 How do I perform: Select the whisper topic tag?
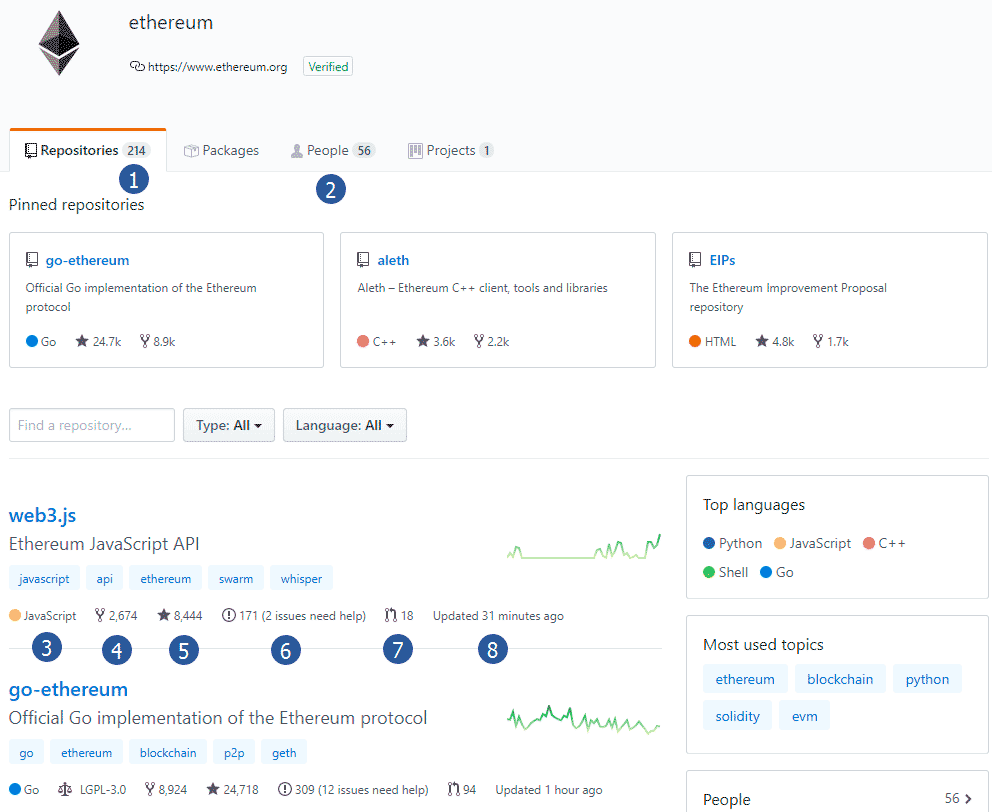click(301, 578)
